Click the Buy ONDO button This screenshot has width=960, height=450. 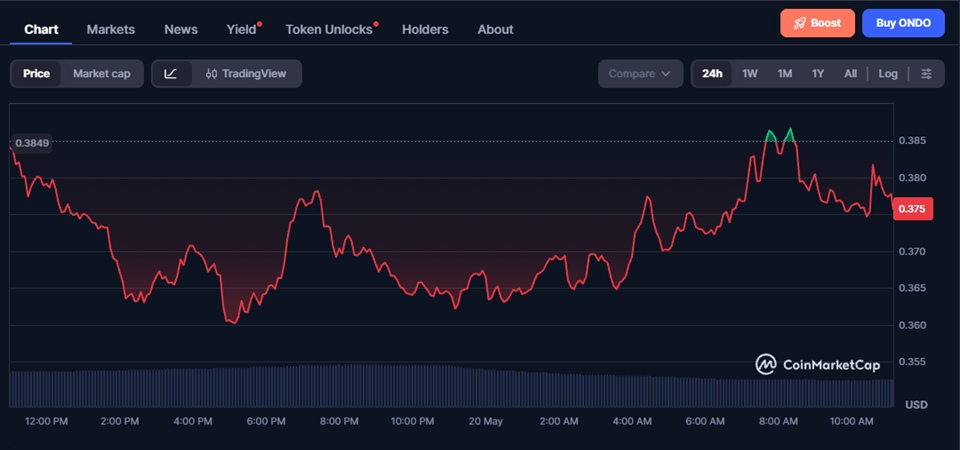903,23
